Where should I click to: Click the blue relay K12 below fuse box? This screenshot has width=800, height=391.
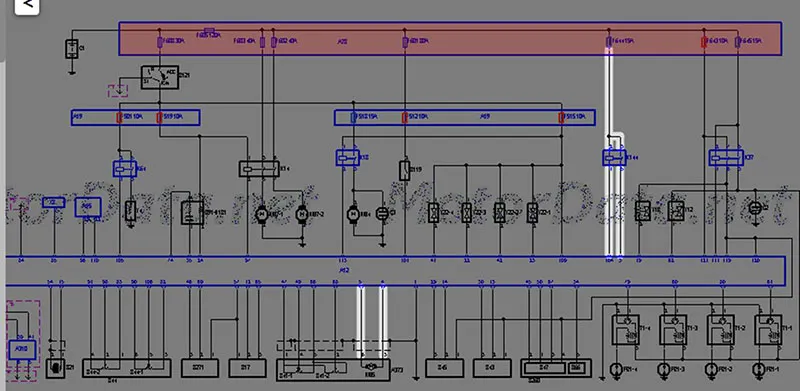click(347, 158)
